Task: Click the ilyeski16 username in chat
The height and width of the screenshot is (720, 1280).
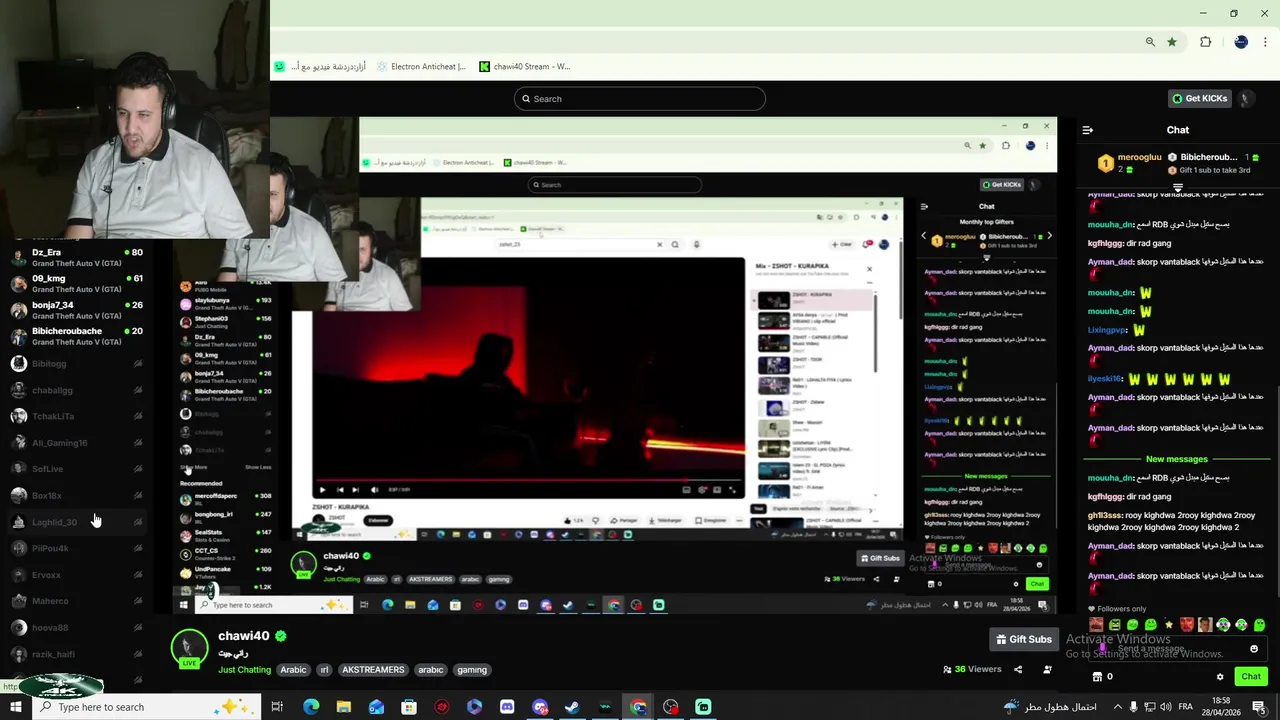Action: 1105,379
